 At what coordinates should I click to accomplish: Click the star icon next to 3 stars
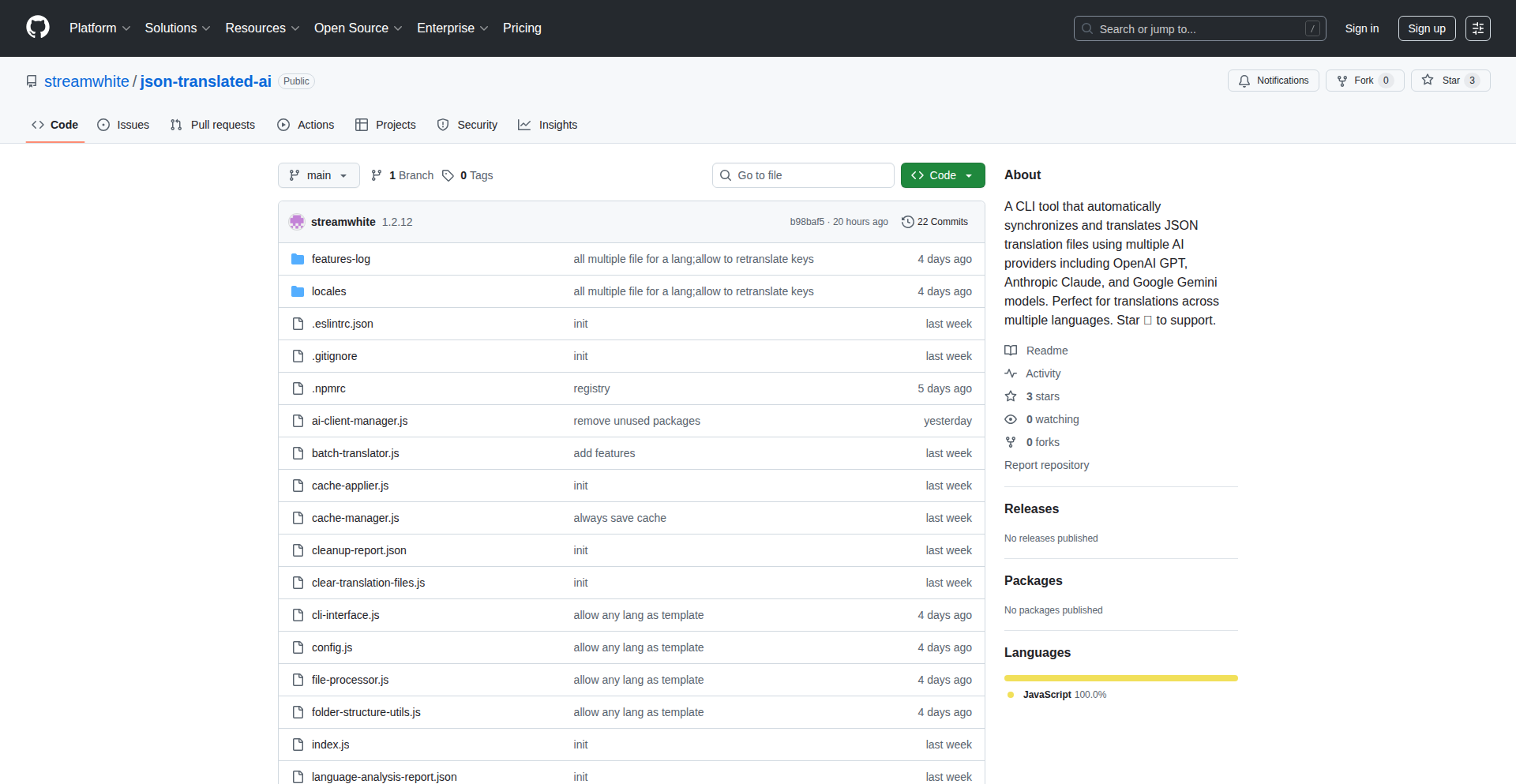[x=1011, y=396]
